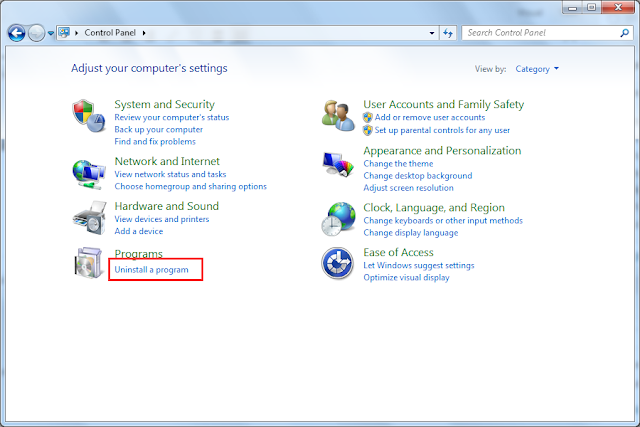
Task: Open Set up parental controls for any user
Action: pos(442,130)
